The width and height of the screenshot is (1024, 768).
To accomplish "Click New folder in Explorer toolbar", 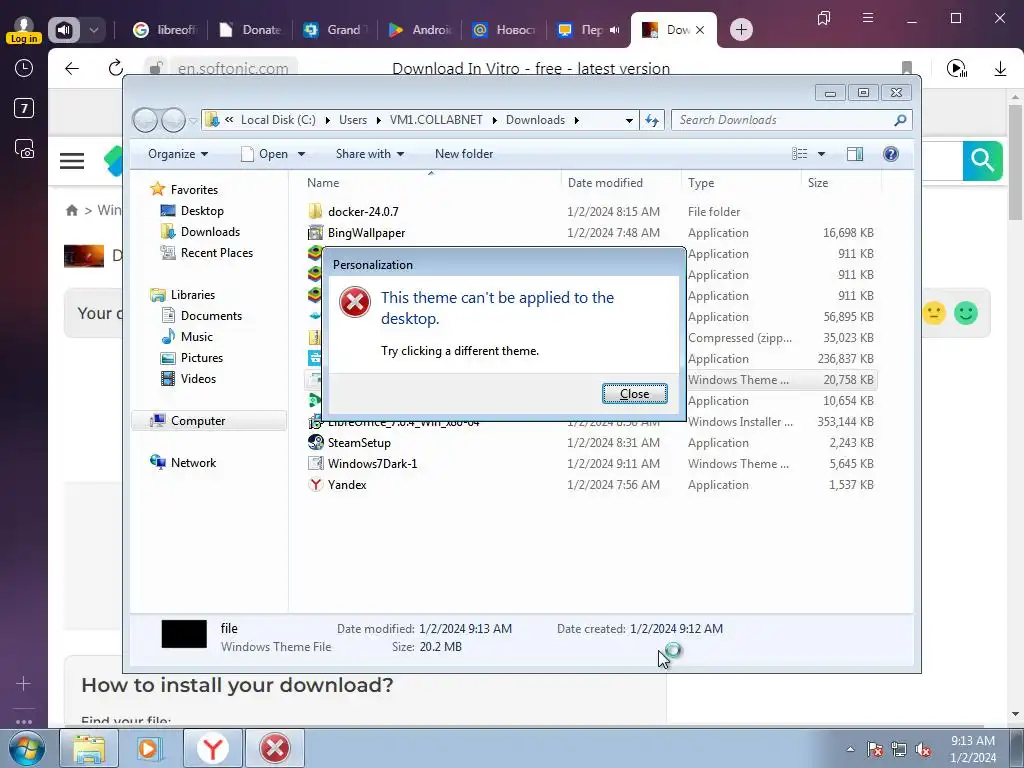I will (464, 154).
